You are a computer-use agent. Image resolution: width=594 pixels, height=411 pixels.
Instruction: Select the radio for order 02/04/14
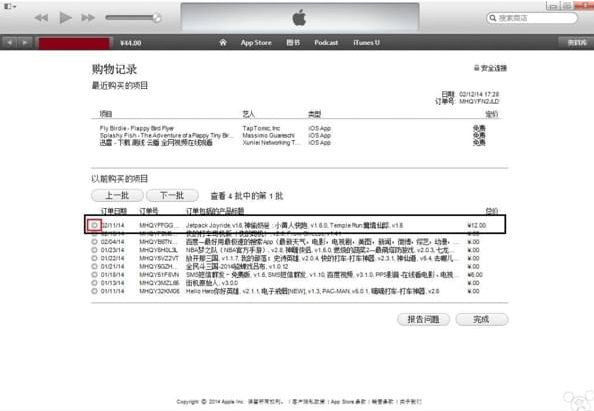tap(94, 242)
